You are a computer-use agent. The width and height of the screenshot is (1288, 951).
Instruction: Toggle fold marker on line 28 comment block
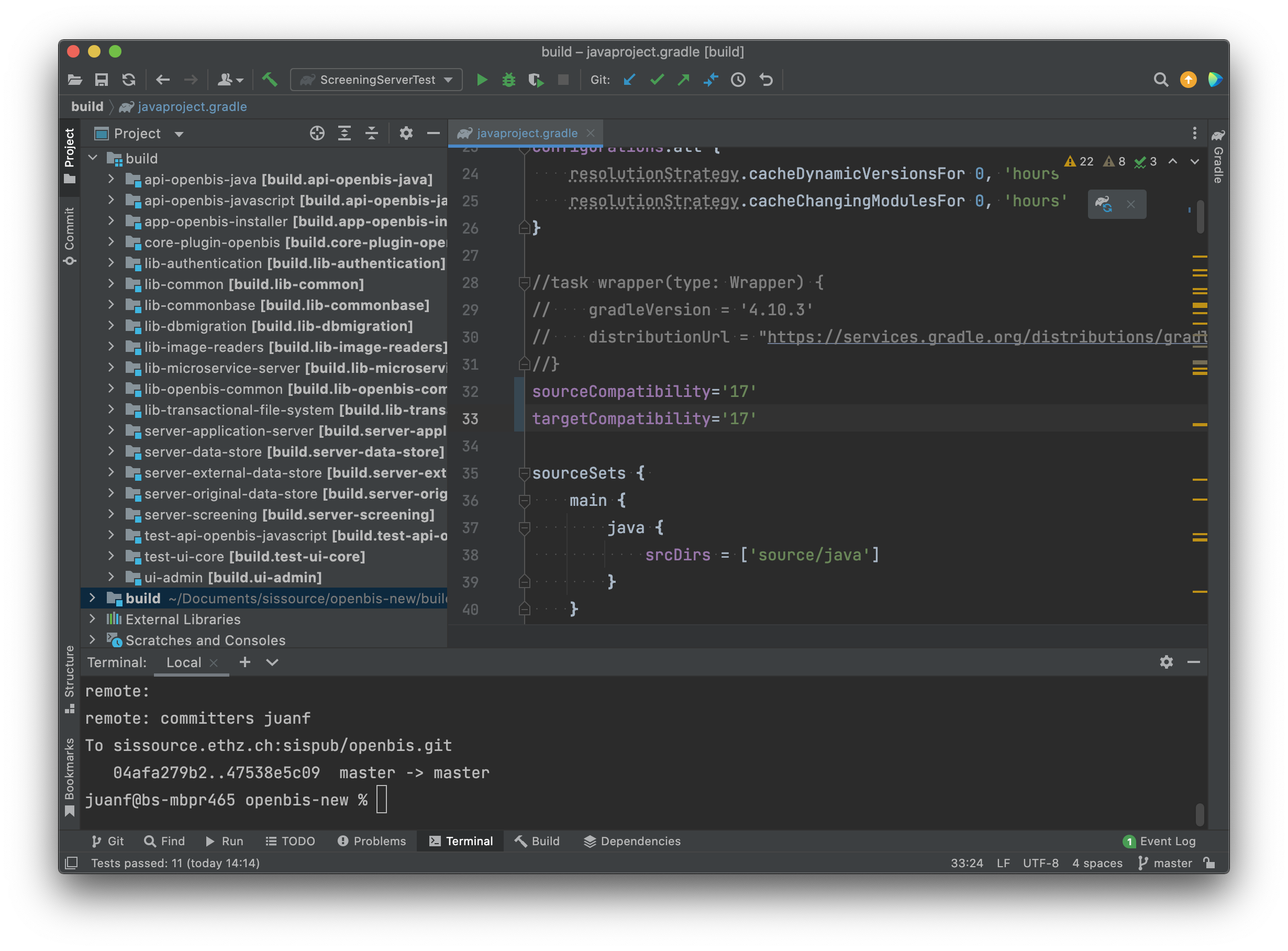(524, 283)
